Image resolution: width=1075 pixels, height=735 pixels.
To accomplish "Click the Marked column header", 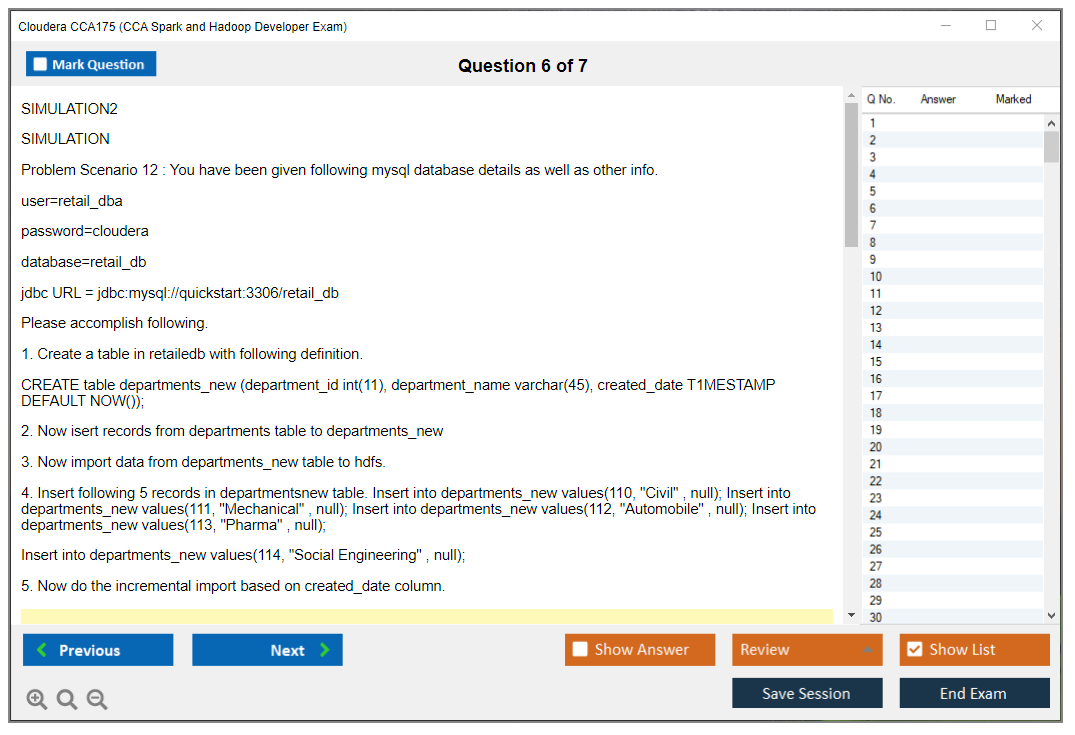I will (x=1013, y=99).
